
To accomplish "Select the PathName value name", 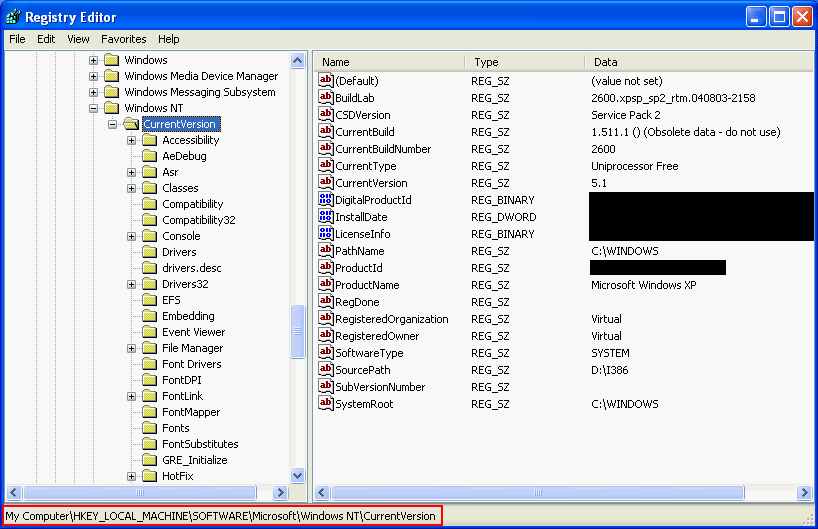I will [359, 251].
